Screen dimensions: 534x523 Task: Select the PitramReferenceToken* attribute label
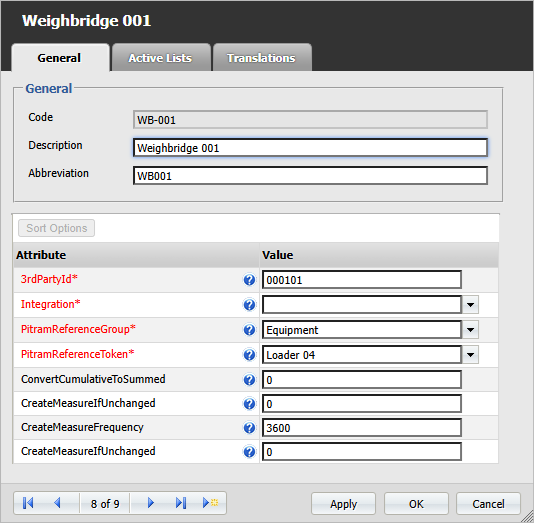point(78,354)
